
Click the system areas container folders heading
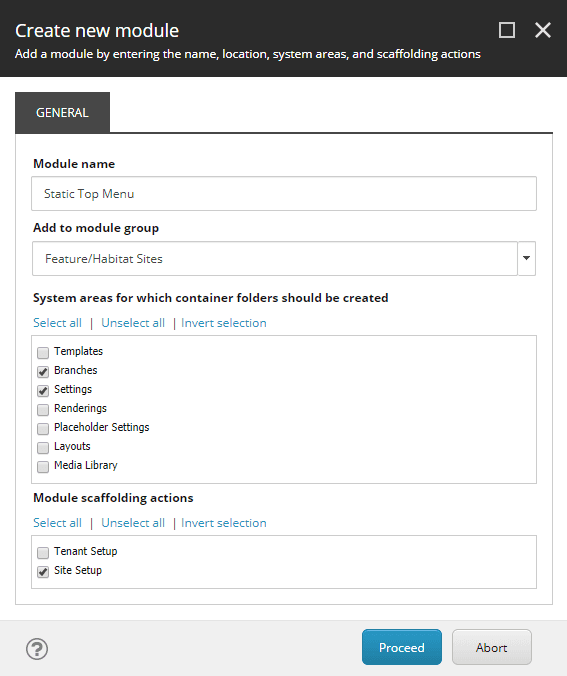(x=210, y=298)
